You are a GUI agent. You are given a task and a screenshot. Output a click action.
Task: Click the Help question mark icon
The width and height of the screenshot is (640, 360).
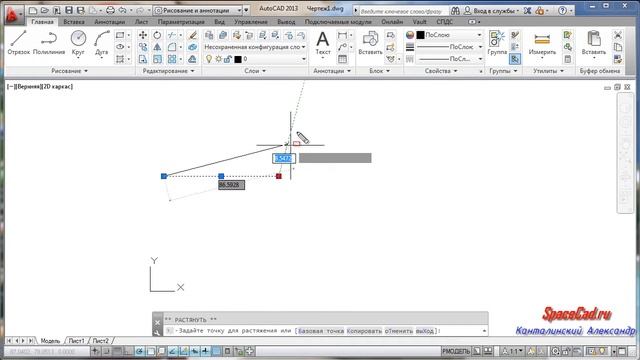(562, 11)
